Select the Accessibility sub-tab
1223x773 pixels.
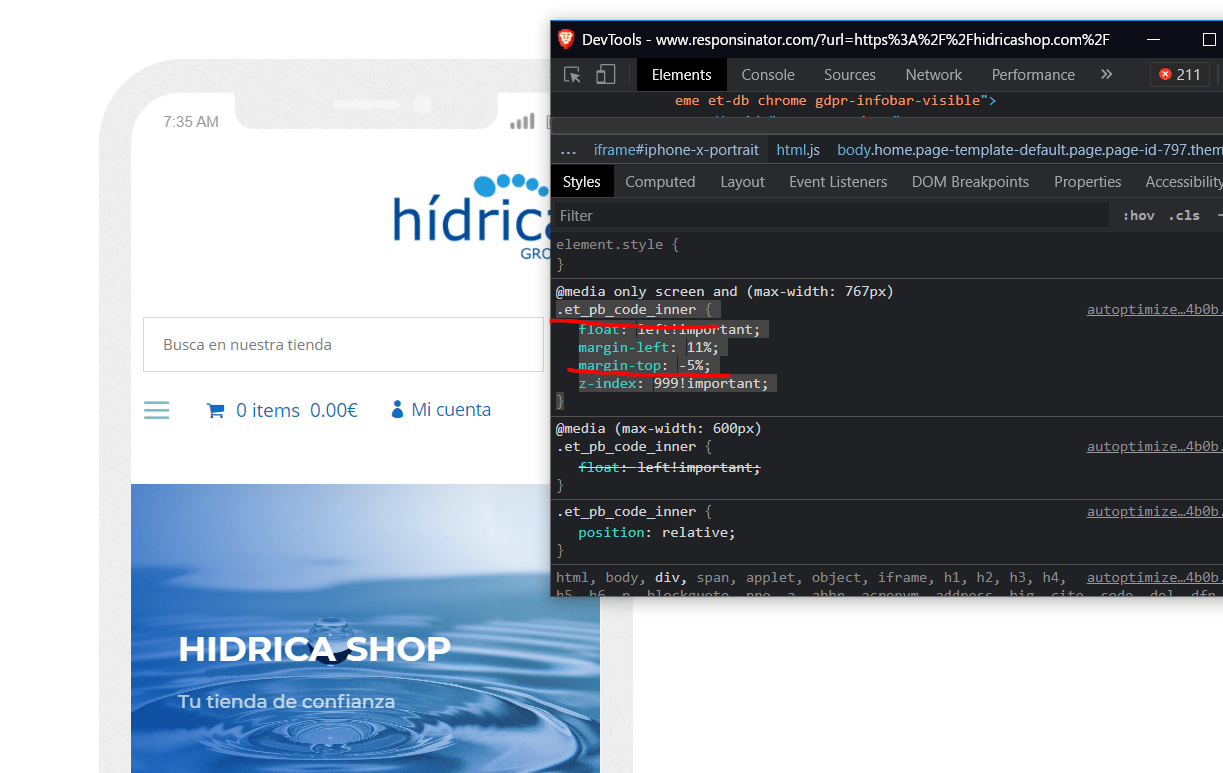pyautogui.click(x=1184, y=182)
